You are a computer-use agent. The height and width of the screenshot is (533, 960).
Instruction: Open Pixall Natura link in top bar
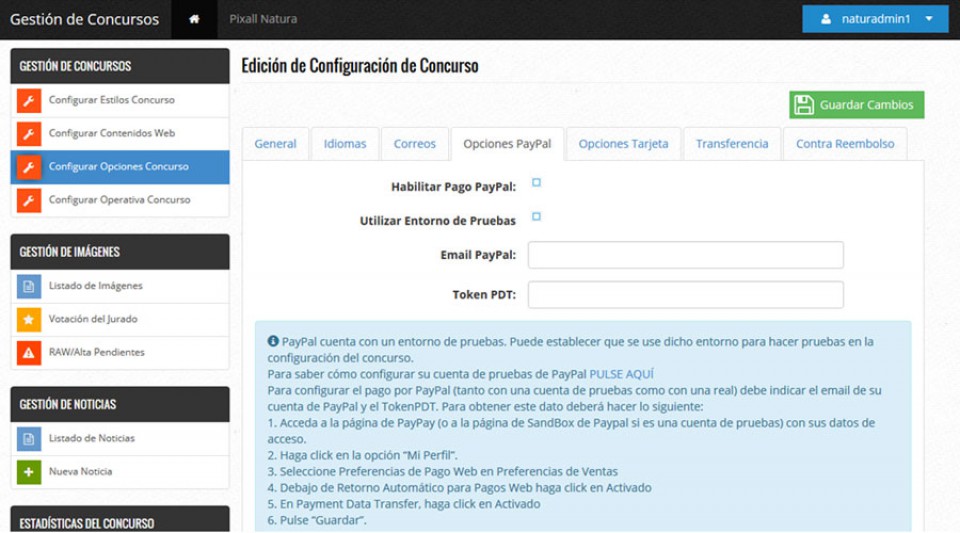tap(263, 19)
